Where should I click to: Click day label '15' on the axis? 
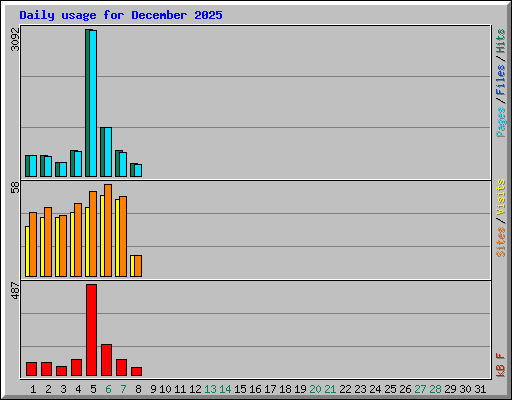[x=240, y=389]
